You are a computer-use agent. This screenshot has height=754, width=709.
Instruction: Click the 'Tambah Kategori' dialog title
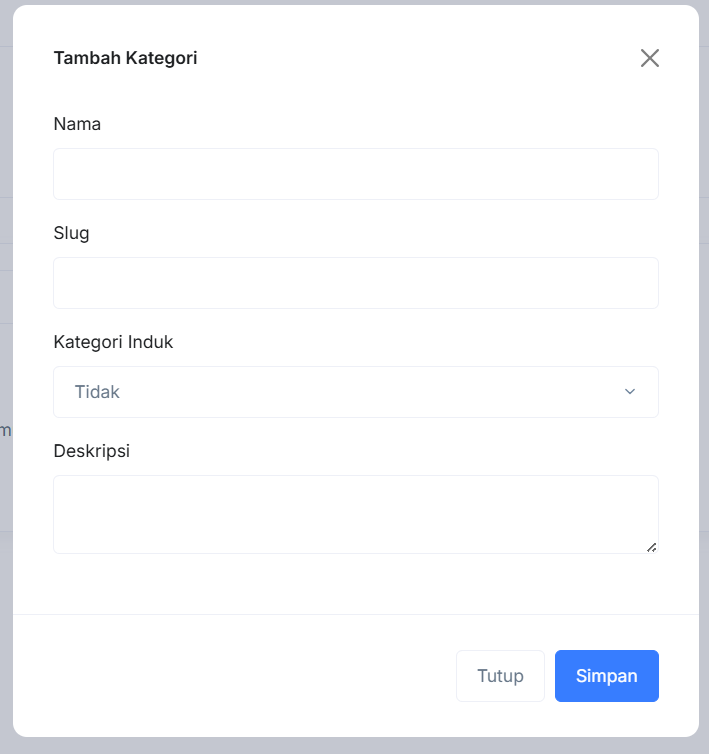125,58
